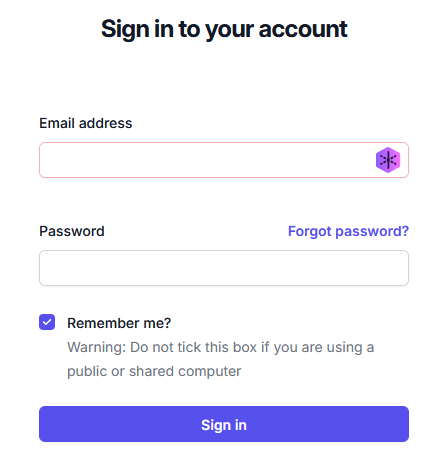The height and width of the screenshot is (458, 448).
Task: Click the 'Remember me?' label text
Action: click(119, 323)
